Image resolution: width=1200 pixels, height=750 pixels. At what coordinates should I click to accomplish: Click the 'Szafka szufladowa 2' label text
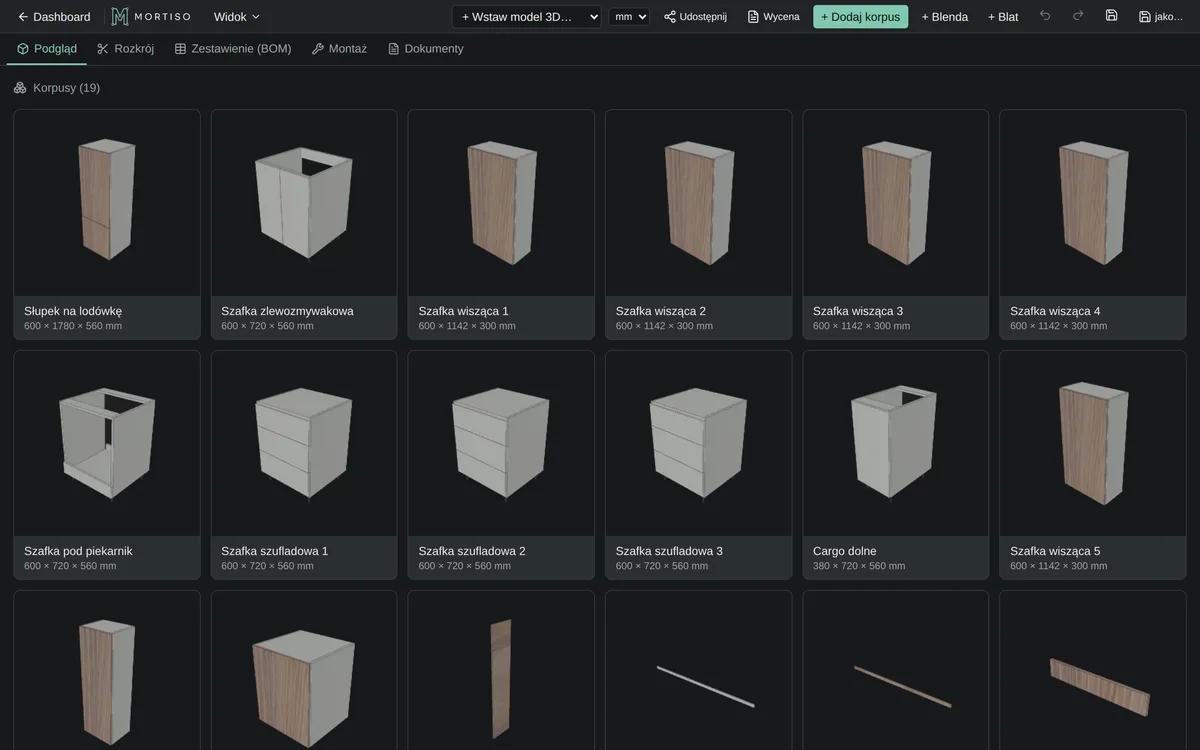[x=472, y=551]
